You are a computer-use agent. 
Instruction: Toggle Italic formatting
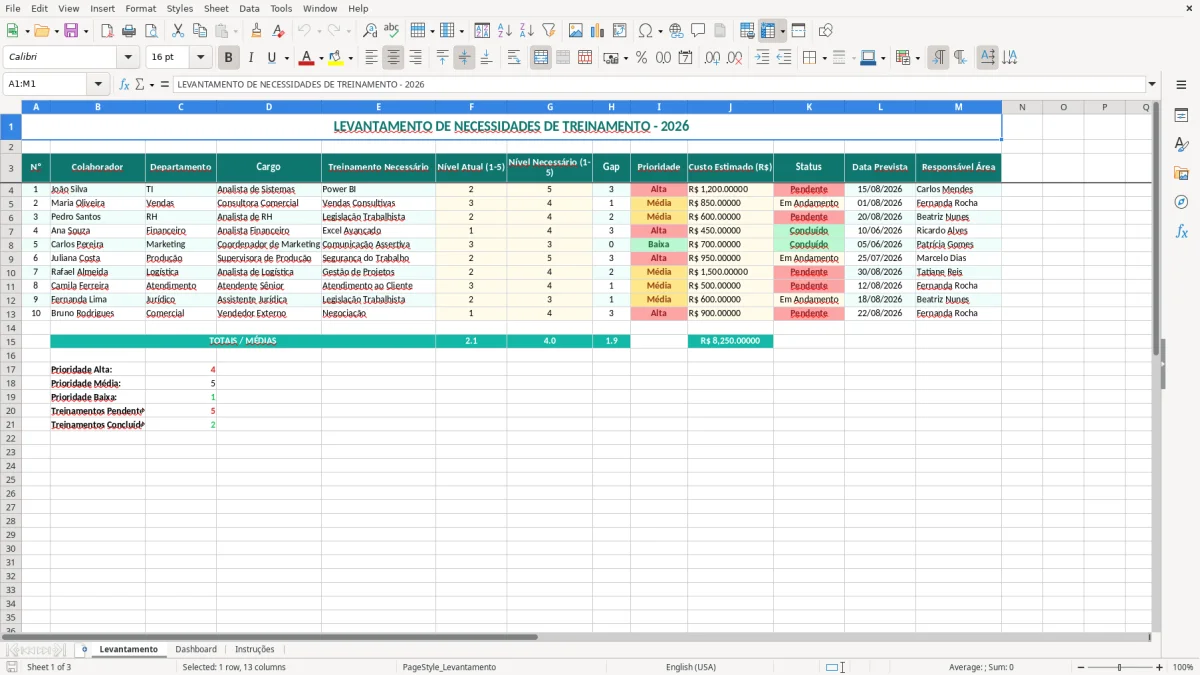pos(251,58)
